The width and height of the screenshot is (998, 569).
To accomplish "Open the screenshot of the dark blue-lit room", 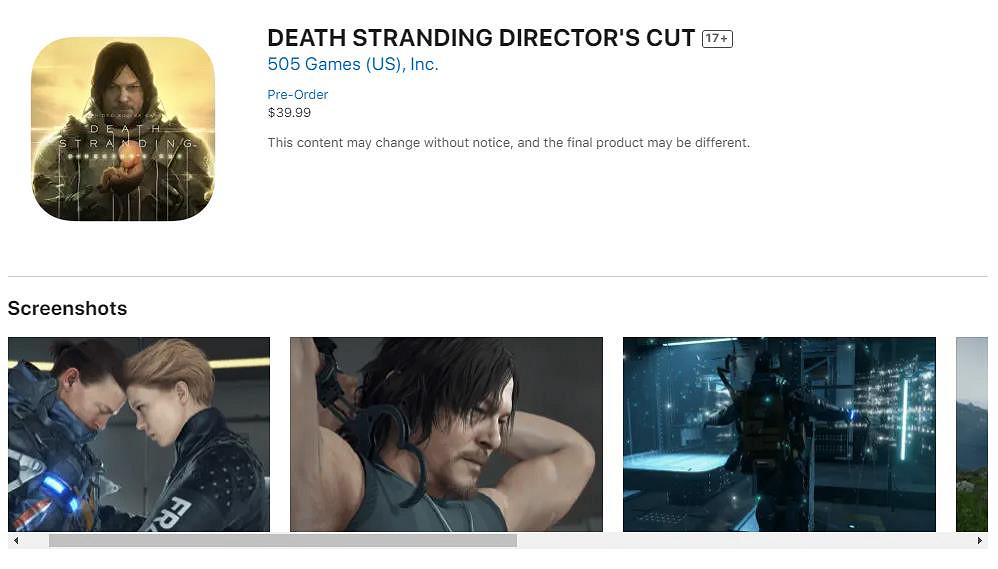I will (779, 434).
